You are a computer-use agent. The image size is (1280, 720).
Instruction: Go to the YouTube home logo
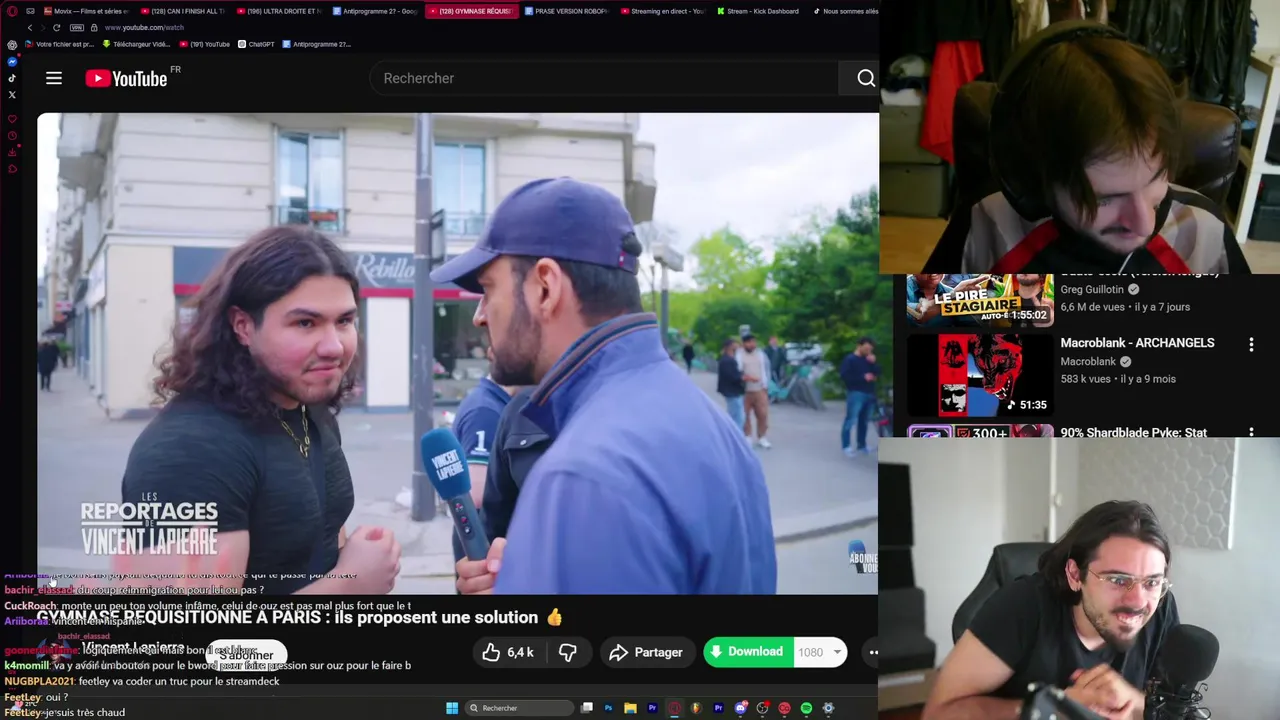tap(127, 78)
